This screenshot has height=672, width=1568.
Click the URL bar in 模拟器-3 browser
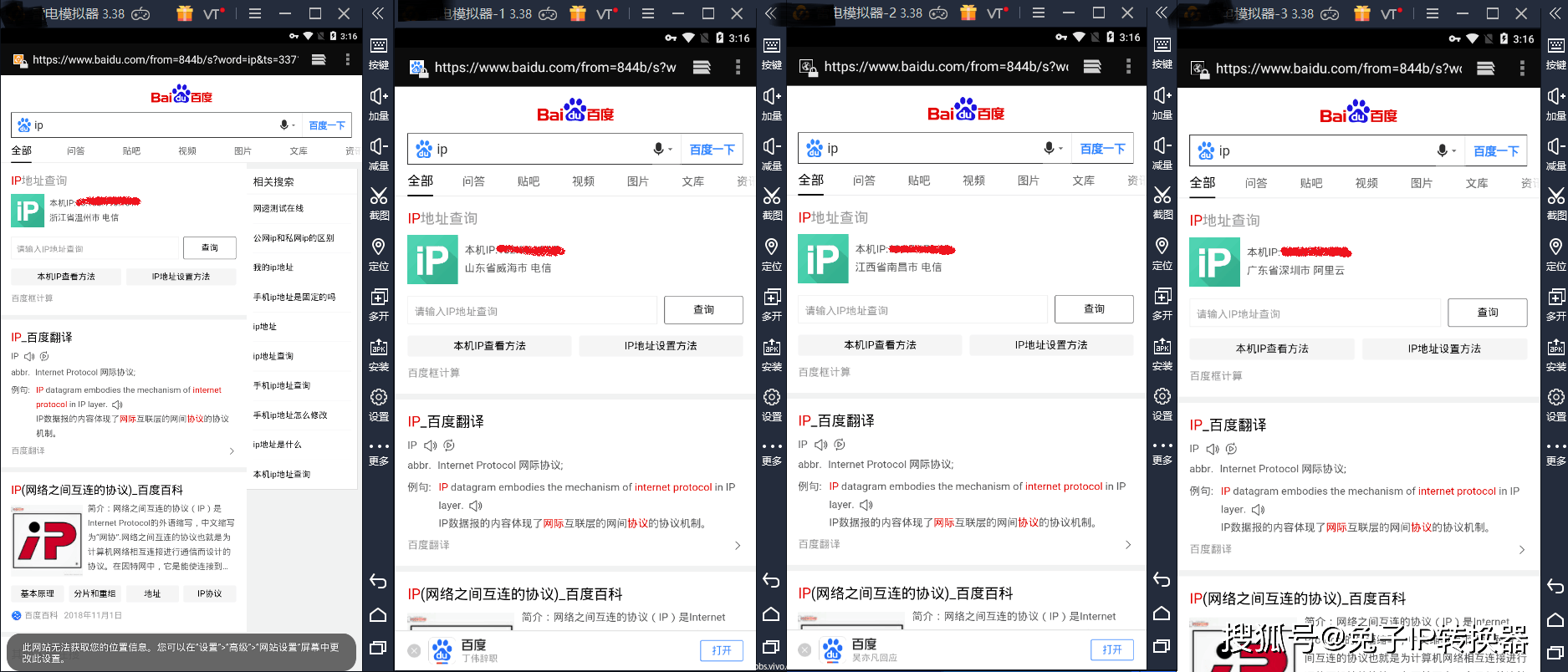click(x=1338, y=69)
